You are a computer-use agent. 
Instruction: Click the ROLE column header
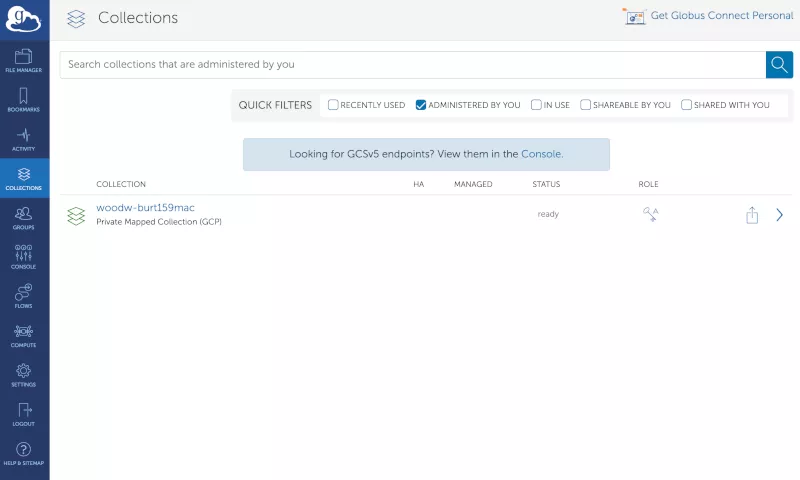tap(648, 184)
